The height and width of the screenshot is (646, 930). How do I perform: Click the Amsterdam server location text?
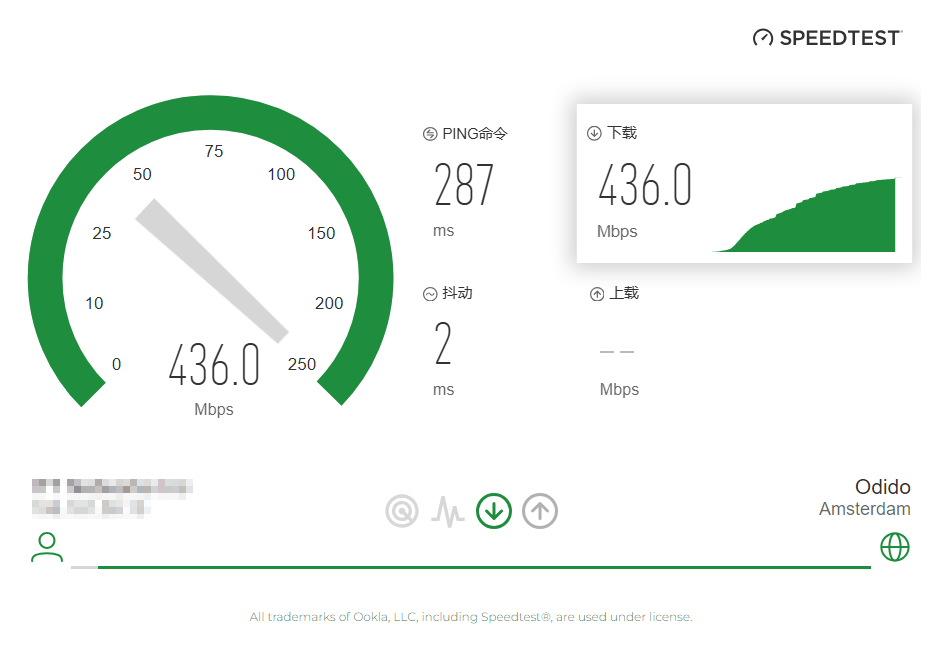click(864, 509)
